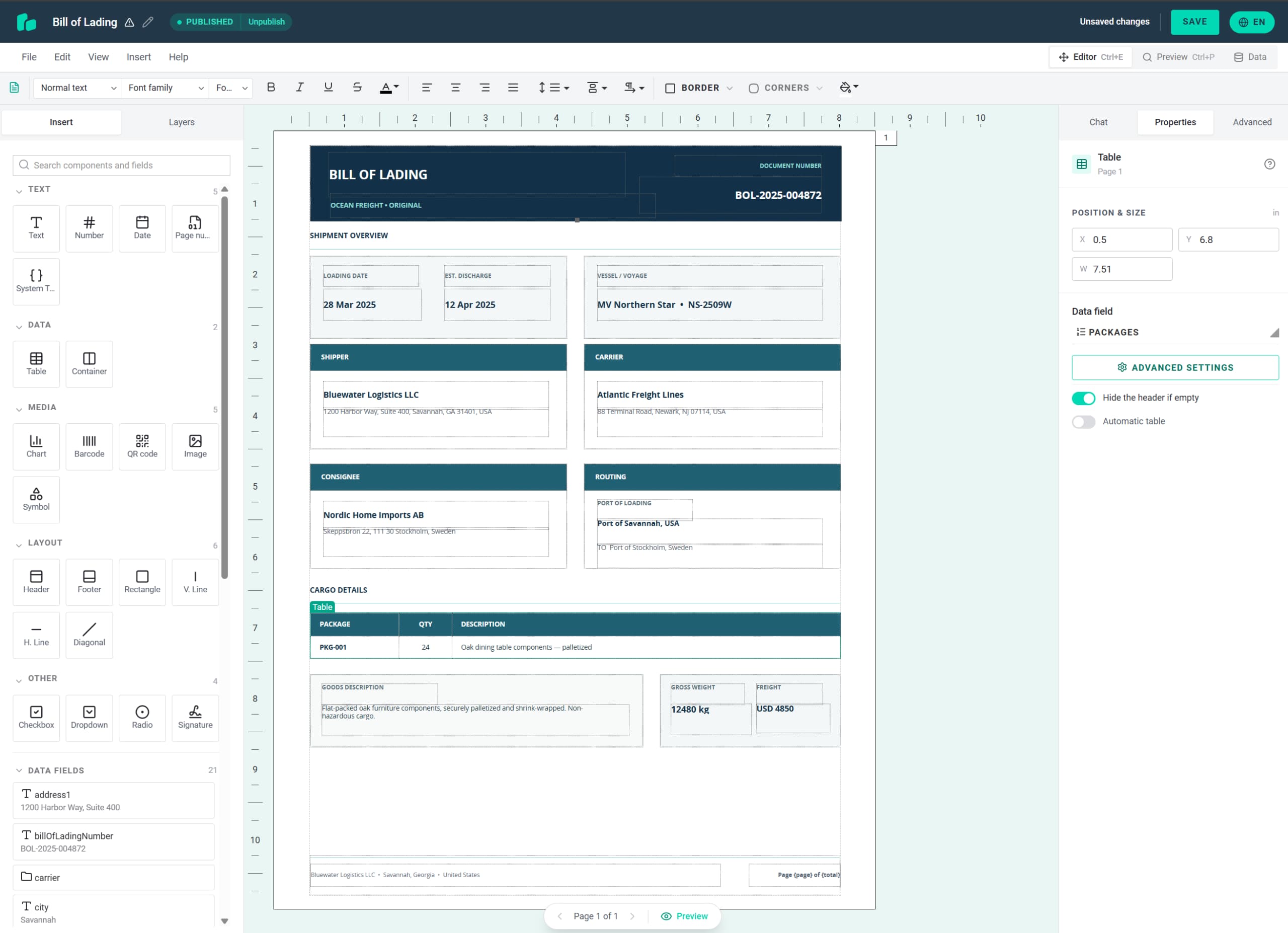
Task: Enable the Automatic table switch
Action: click(1083, 421)
